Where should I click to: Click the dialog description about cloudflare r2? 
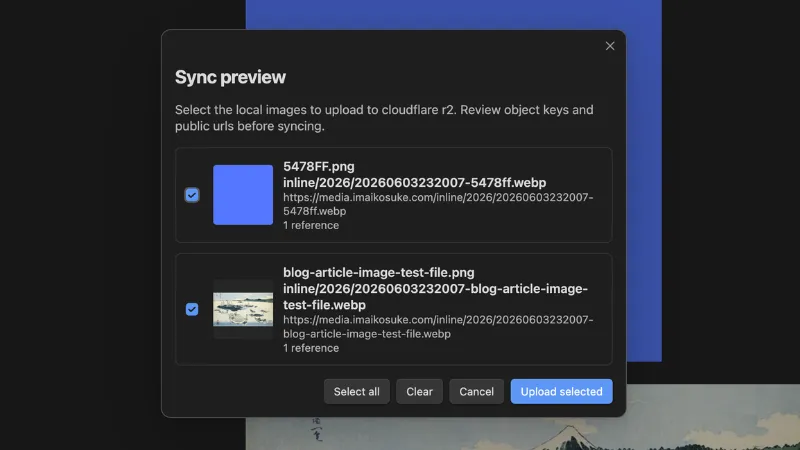click(384, 118)
